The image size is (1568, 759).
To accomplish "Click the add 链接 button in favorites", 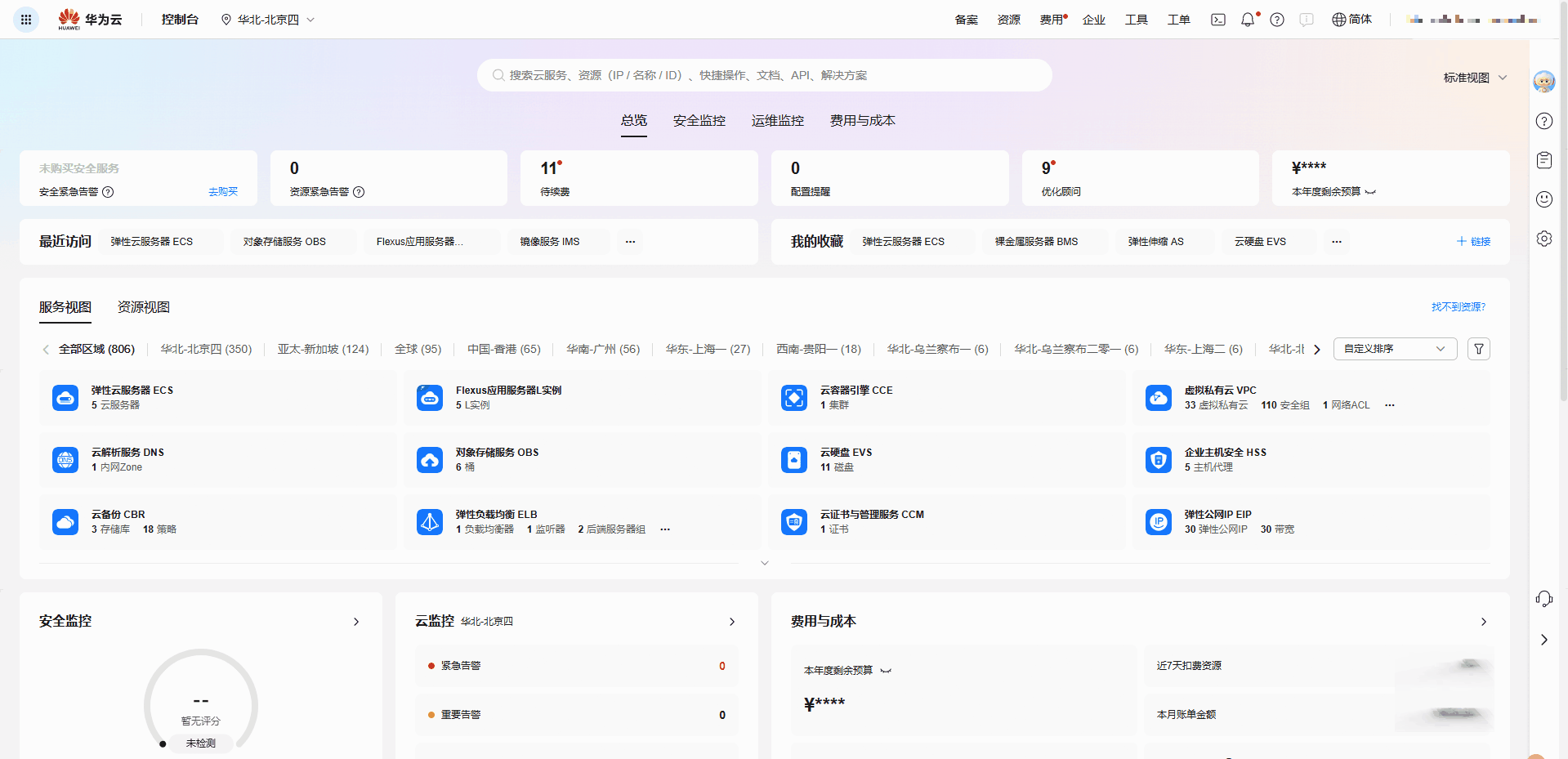I will click(1473, 242).
